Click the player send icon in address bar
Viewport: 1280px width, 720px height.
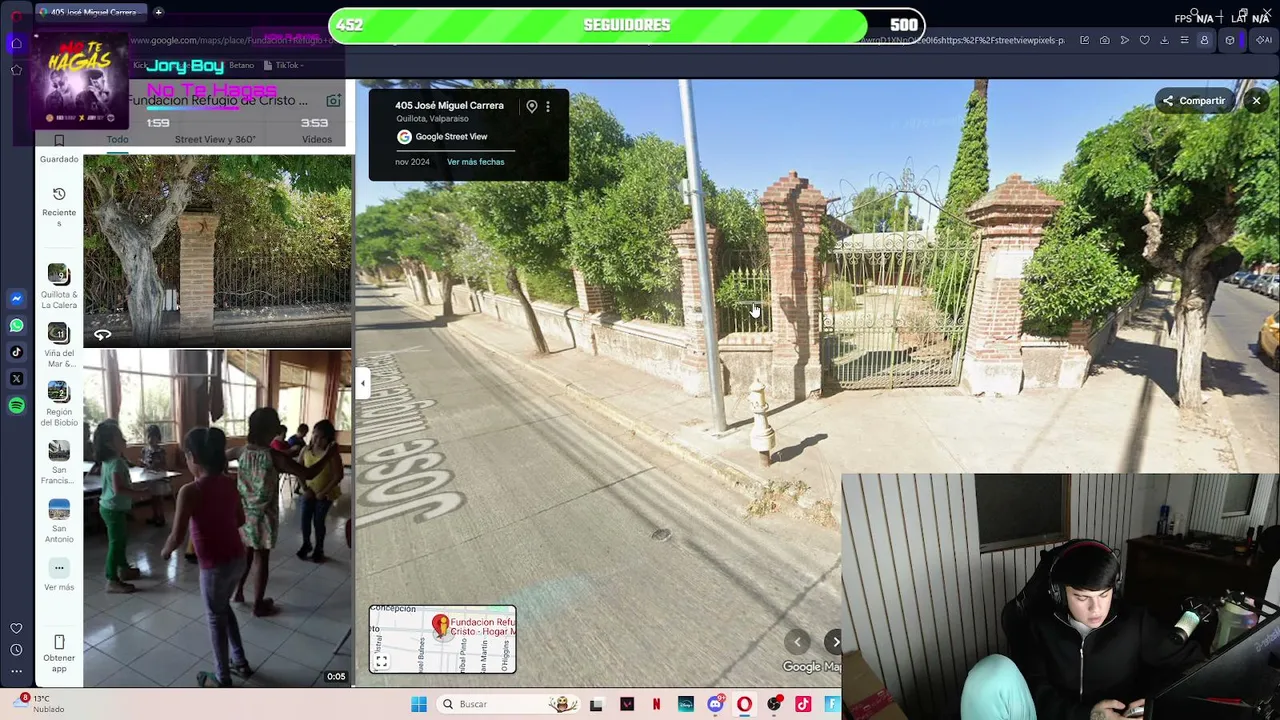pyautogui.click(x=1124, y=40)
